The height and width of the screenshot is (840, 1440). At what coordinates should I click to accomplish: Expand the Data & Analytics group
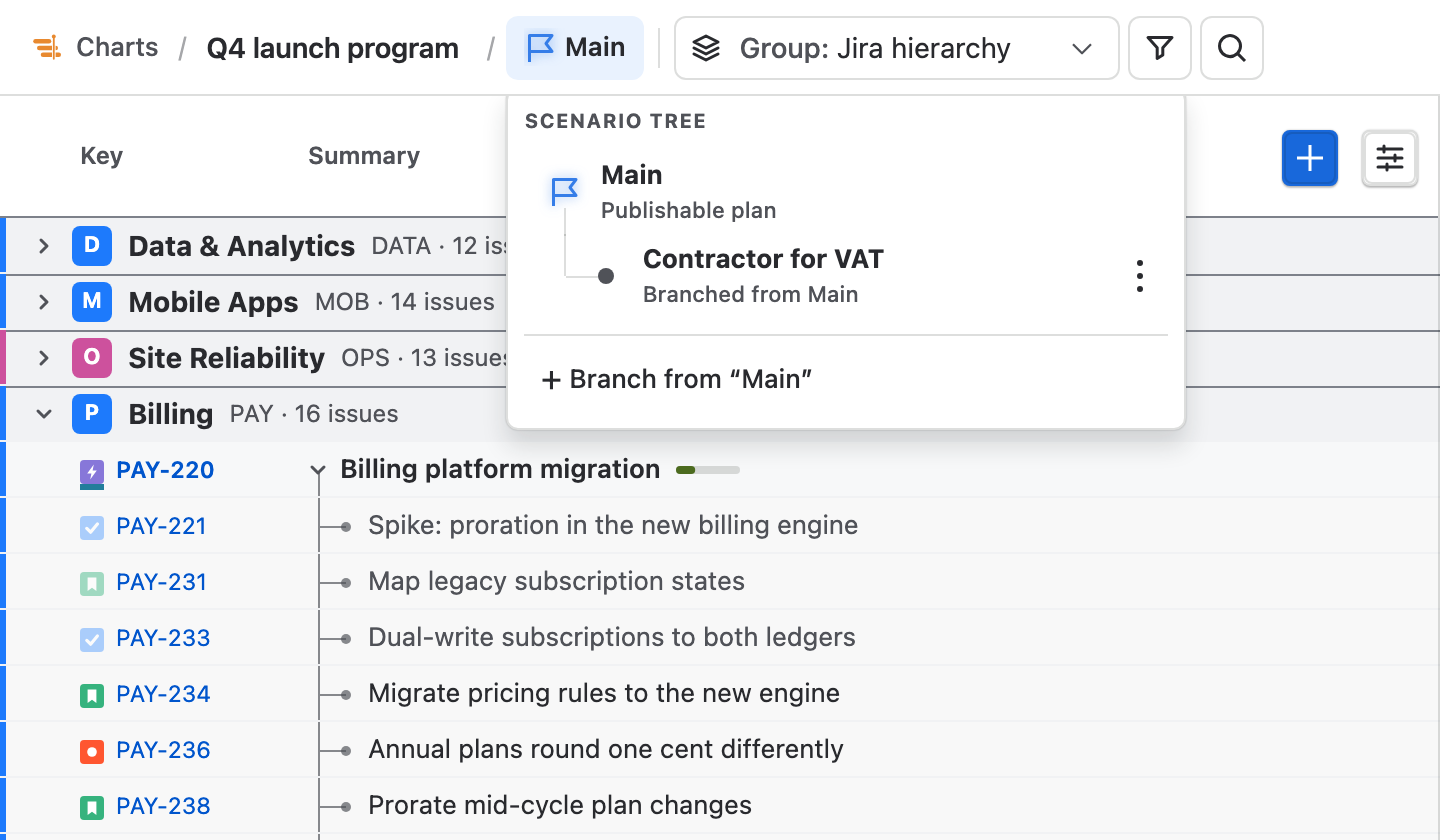[43, 246]
